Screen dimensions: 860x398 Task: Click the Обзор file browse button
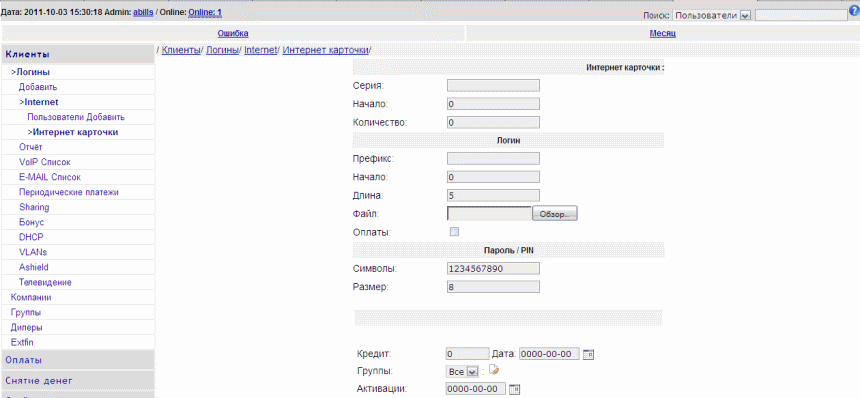555,214
